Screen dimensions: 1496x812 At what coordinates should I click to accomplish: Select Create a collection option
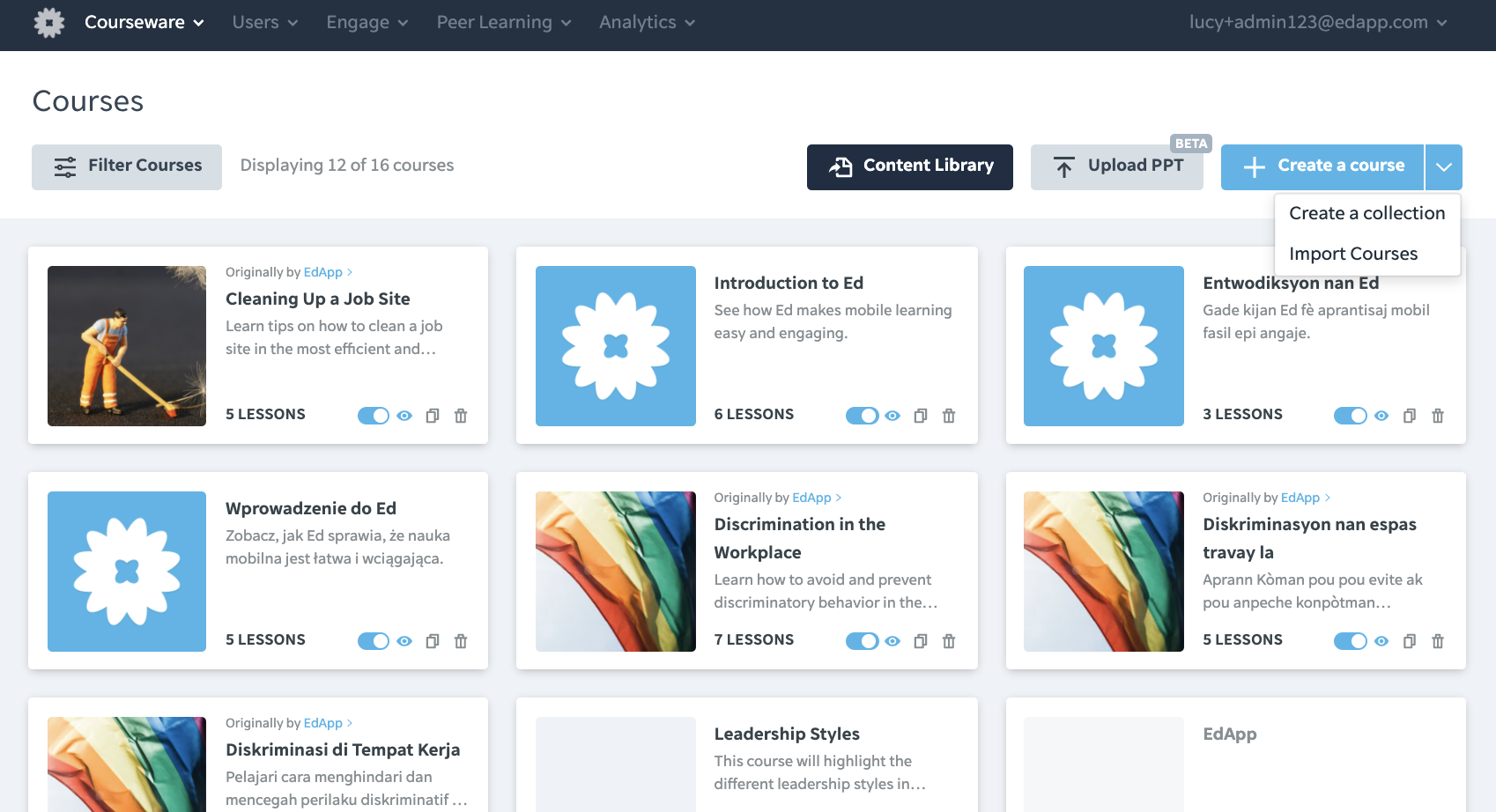tap(1367, 213)
